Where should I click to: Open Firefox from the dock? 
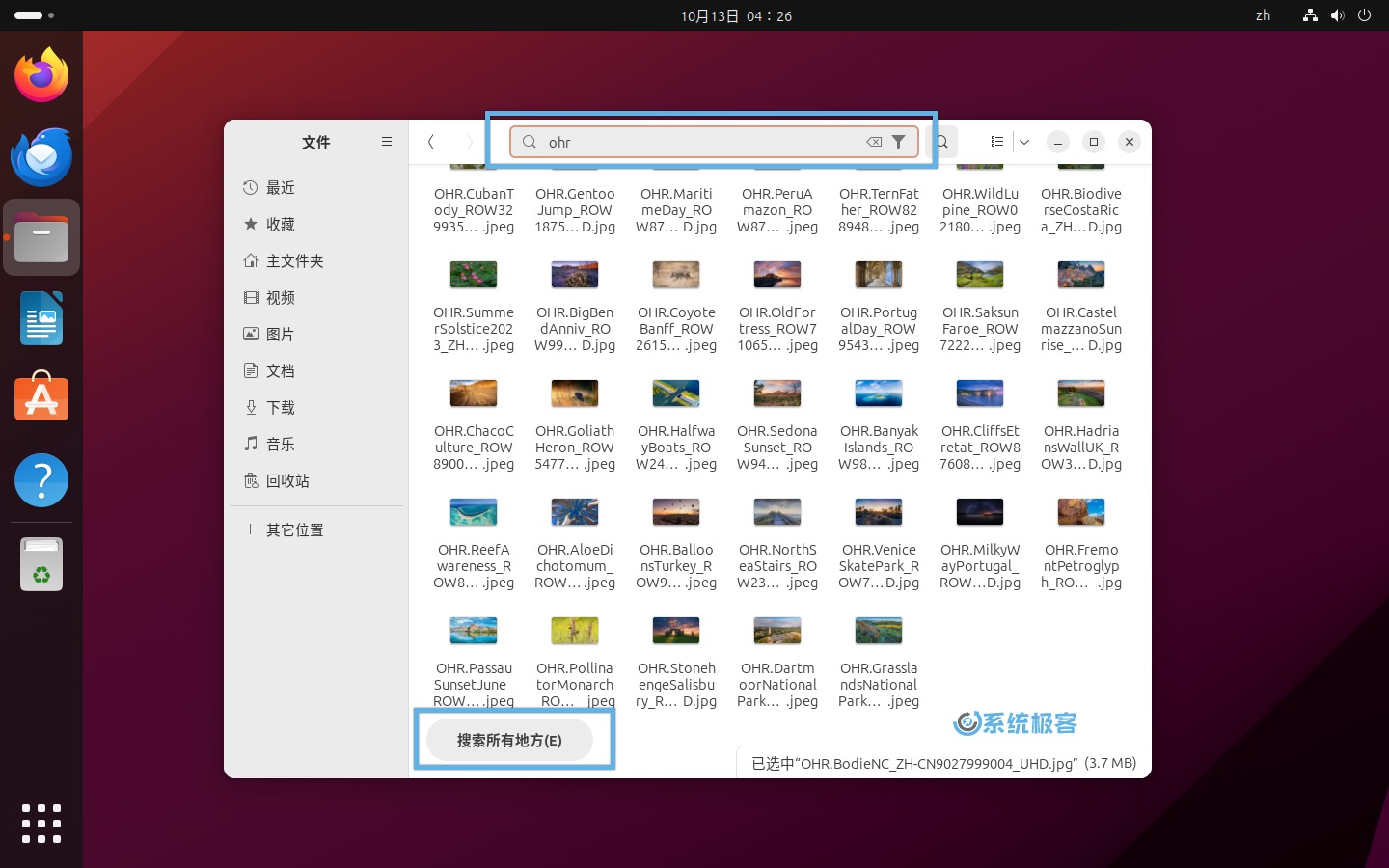(41, 74)
